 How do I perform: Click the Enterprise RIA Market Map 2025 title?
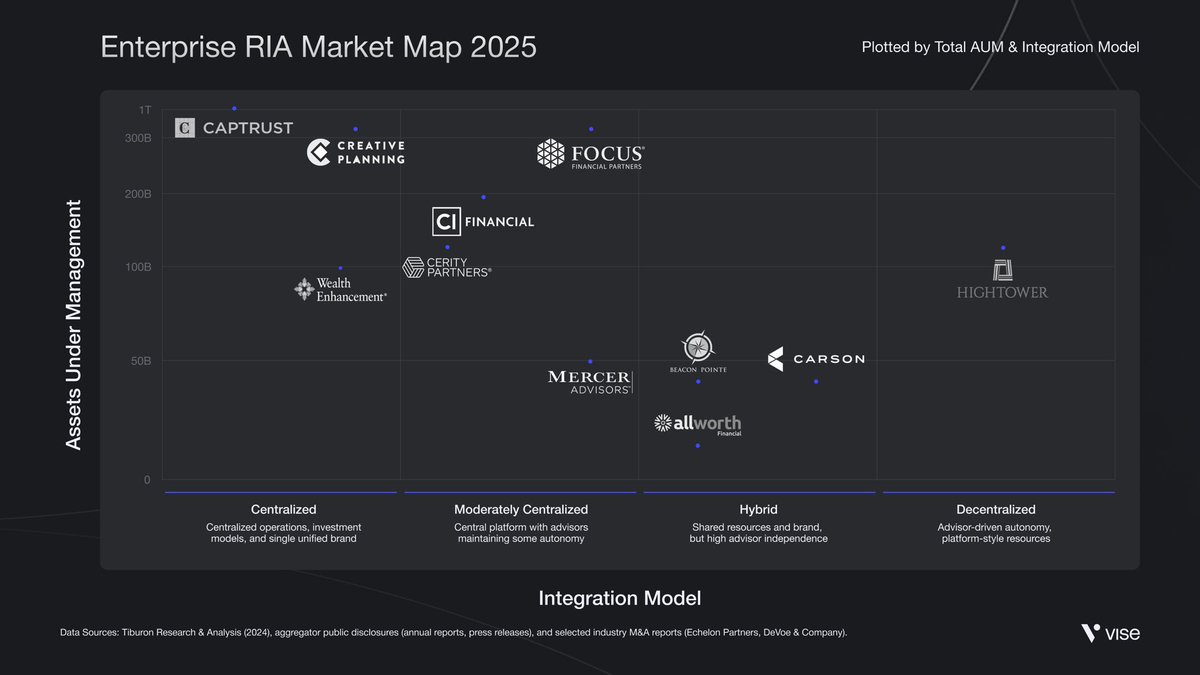click(318, 47)
